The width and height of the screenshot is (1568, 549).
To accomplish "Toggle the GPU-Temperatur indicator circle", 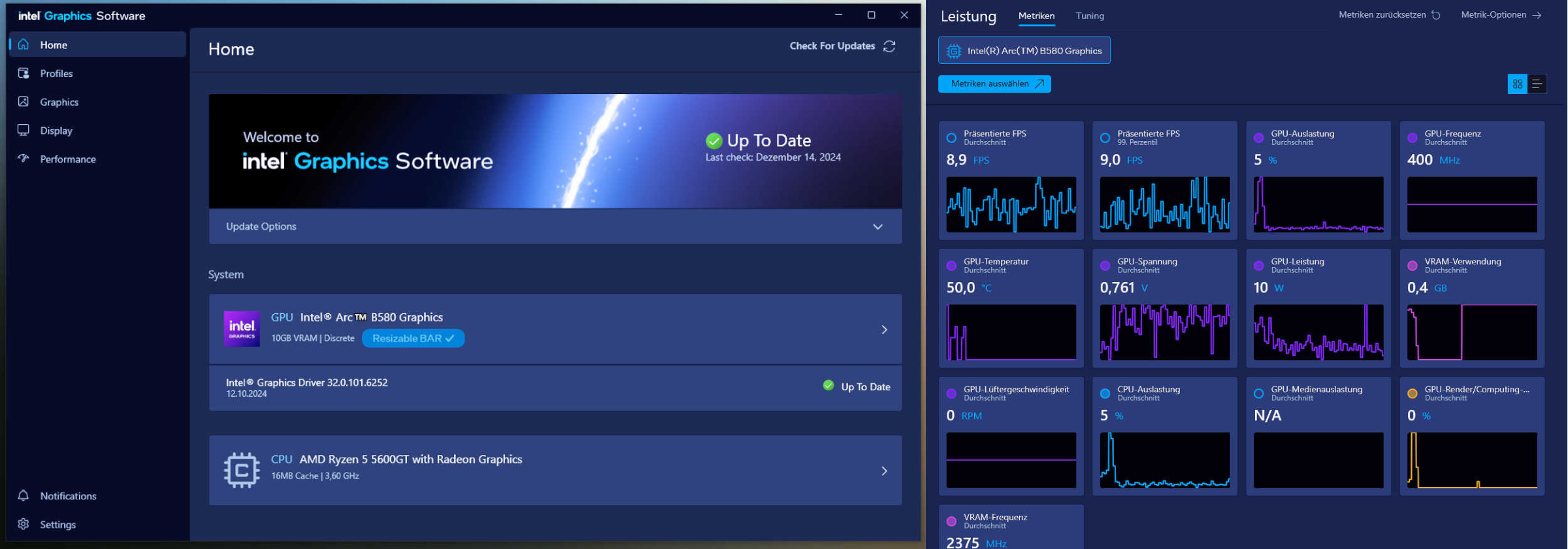I will coord(951,266).
